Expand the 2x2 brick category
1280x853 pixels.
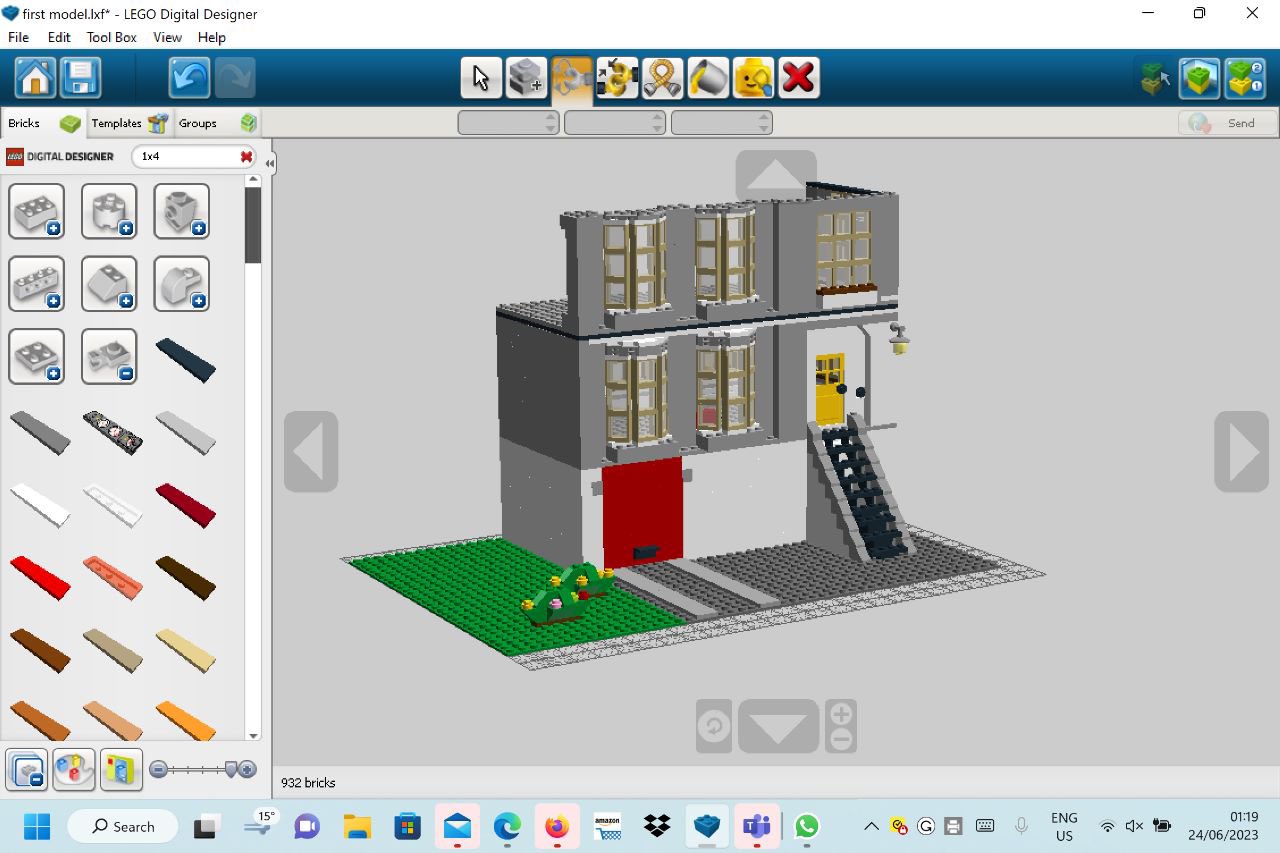(37, 211)
